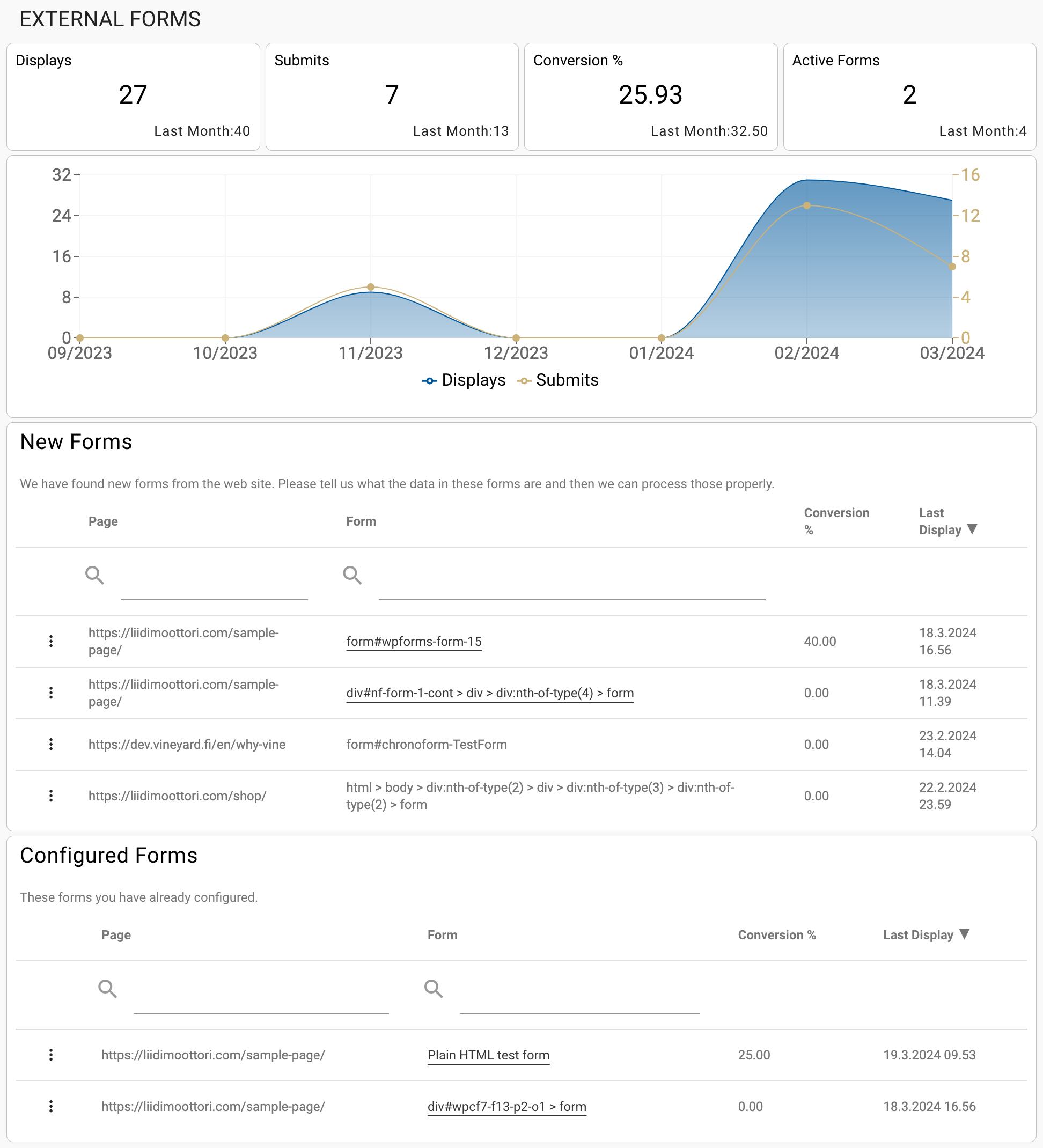Screen dimensions: 1043x1148
Task: Open row menu for liidimoottori.com/shop/ form
Action: [x=50, y=796]
